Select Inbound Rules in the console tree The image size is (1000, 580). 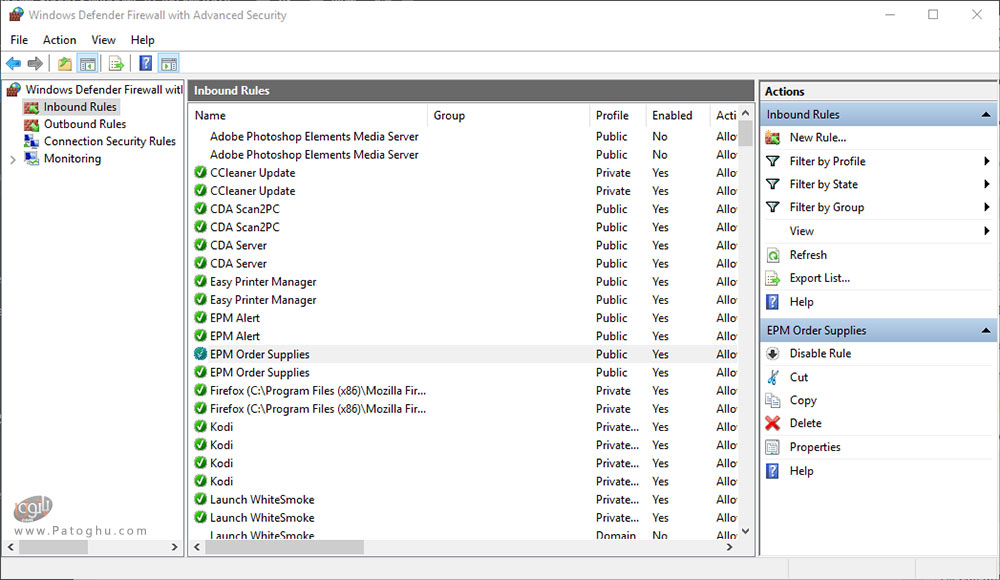pos(80,107)
